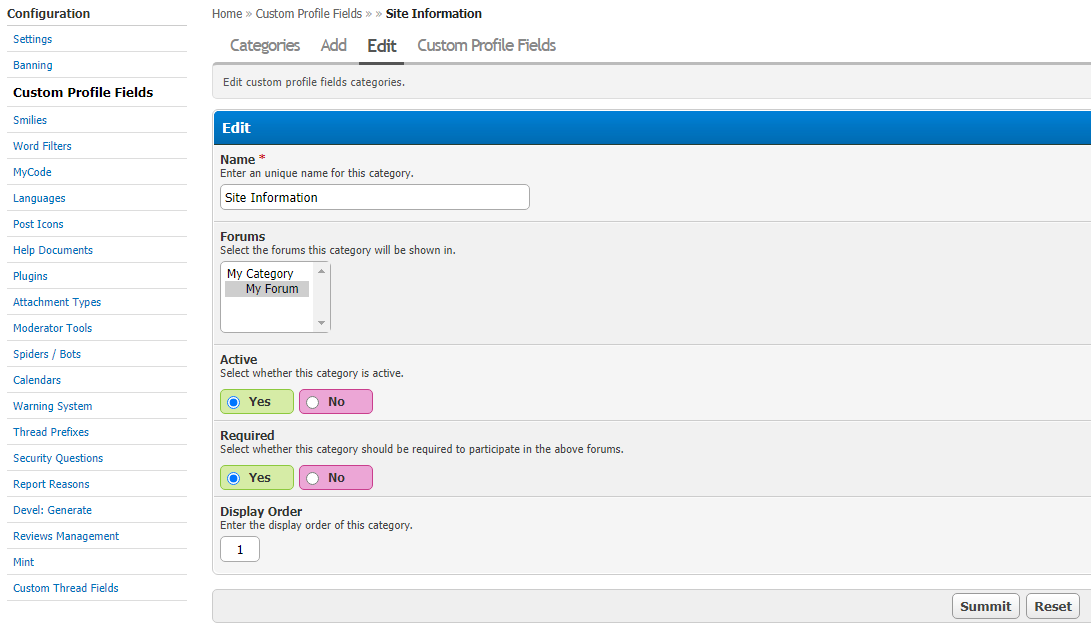Open Home from the breadcrumb
This screenshot has width=1091, height=633.
pyautogui.click(x=227, y=14)
